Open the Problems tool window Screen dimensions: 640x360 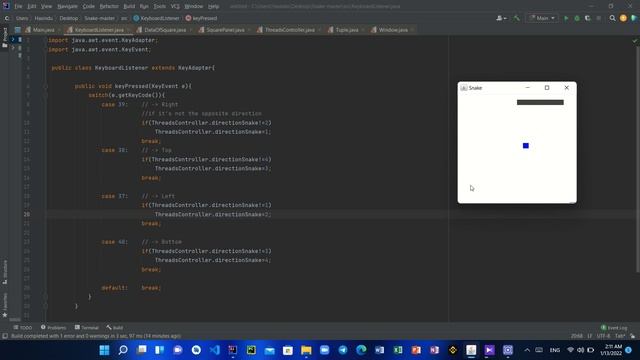click(x=53, y=327)
